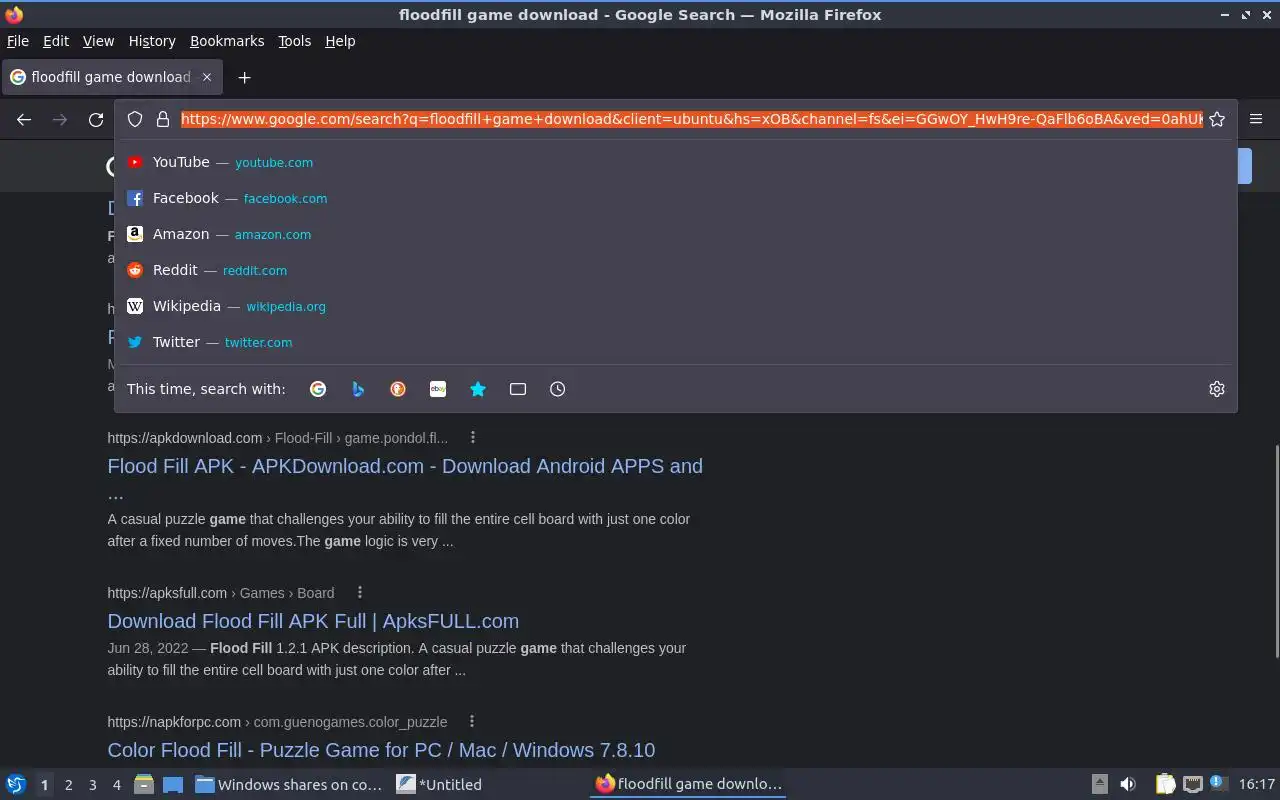Open the View menu
Image resolution: width=1280 pixels, height=800 pixels.
[98, 41]
